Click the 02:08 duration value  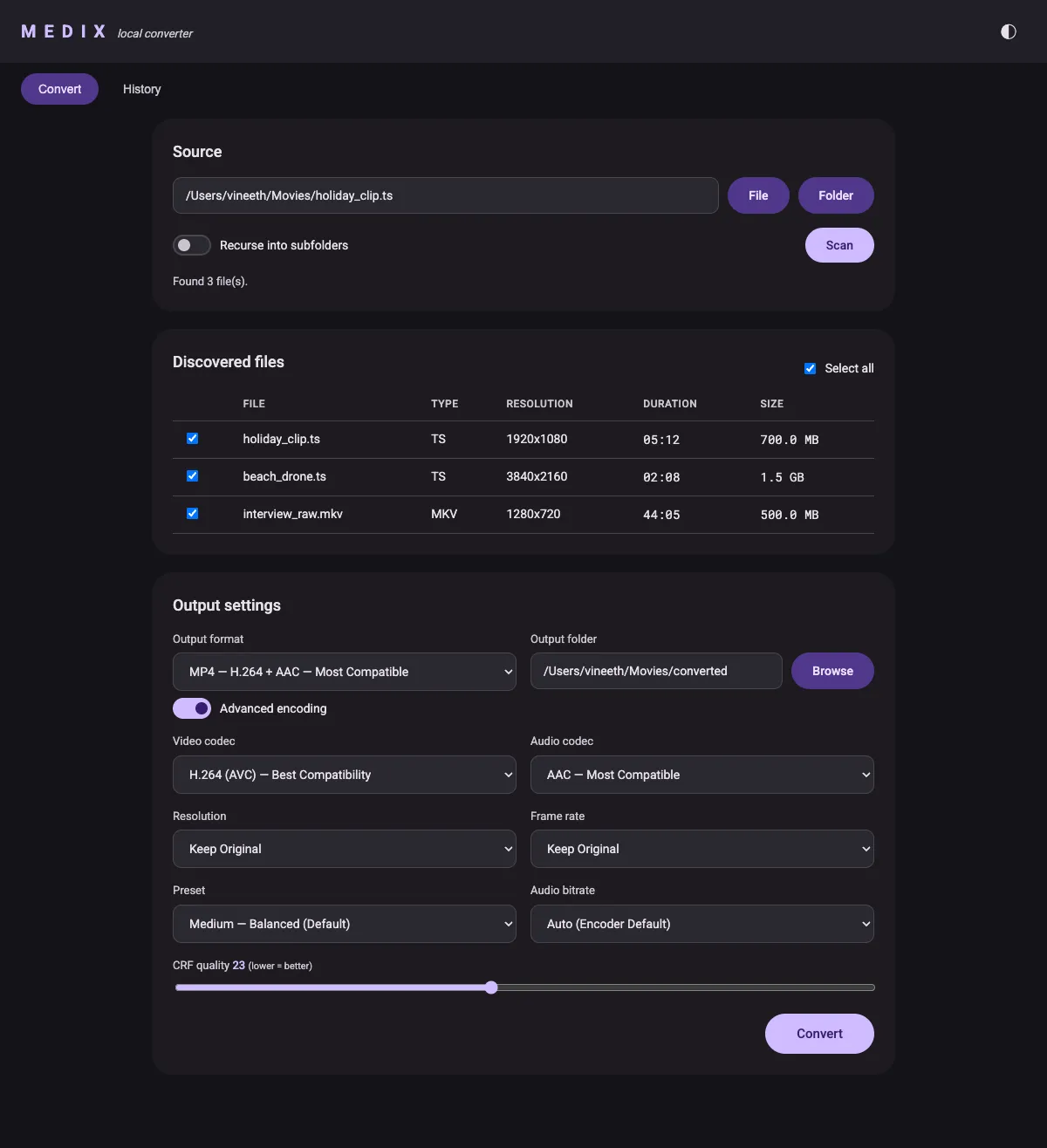(661, 477)
